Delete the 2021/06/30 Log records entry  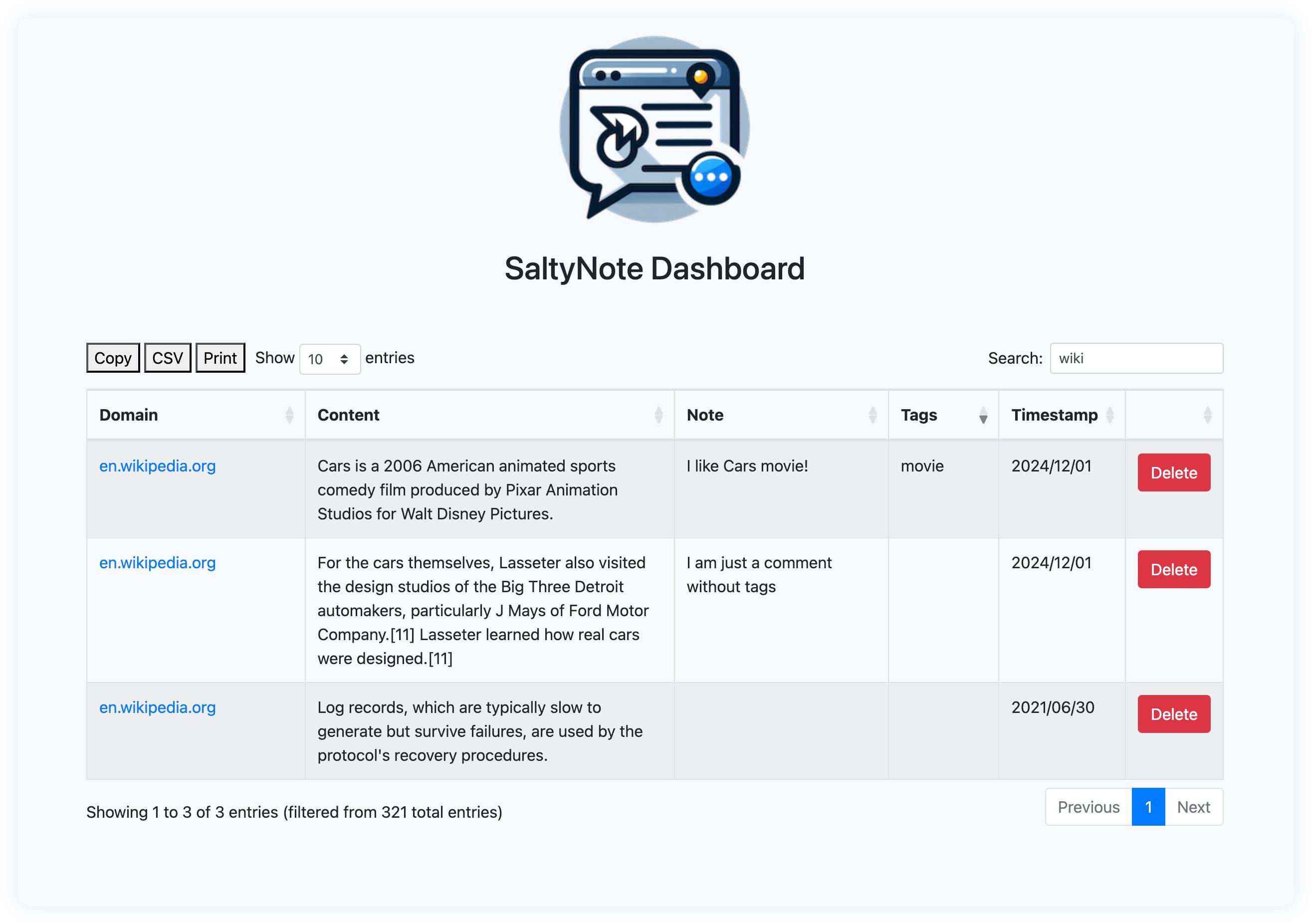click(1173, 714)
